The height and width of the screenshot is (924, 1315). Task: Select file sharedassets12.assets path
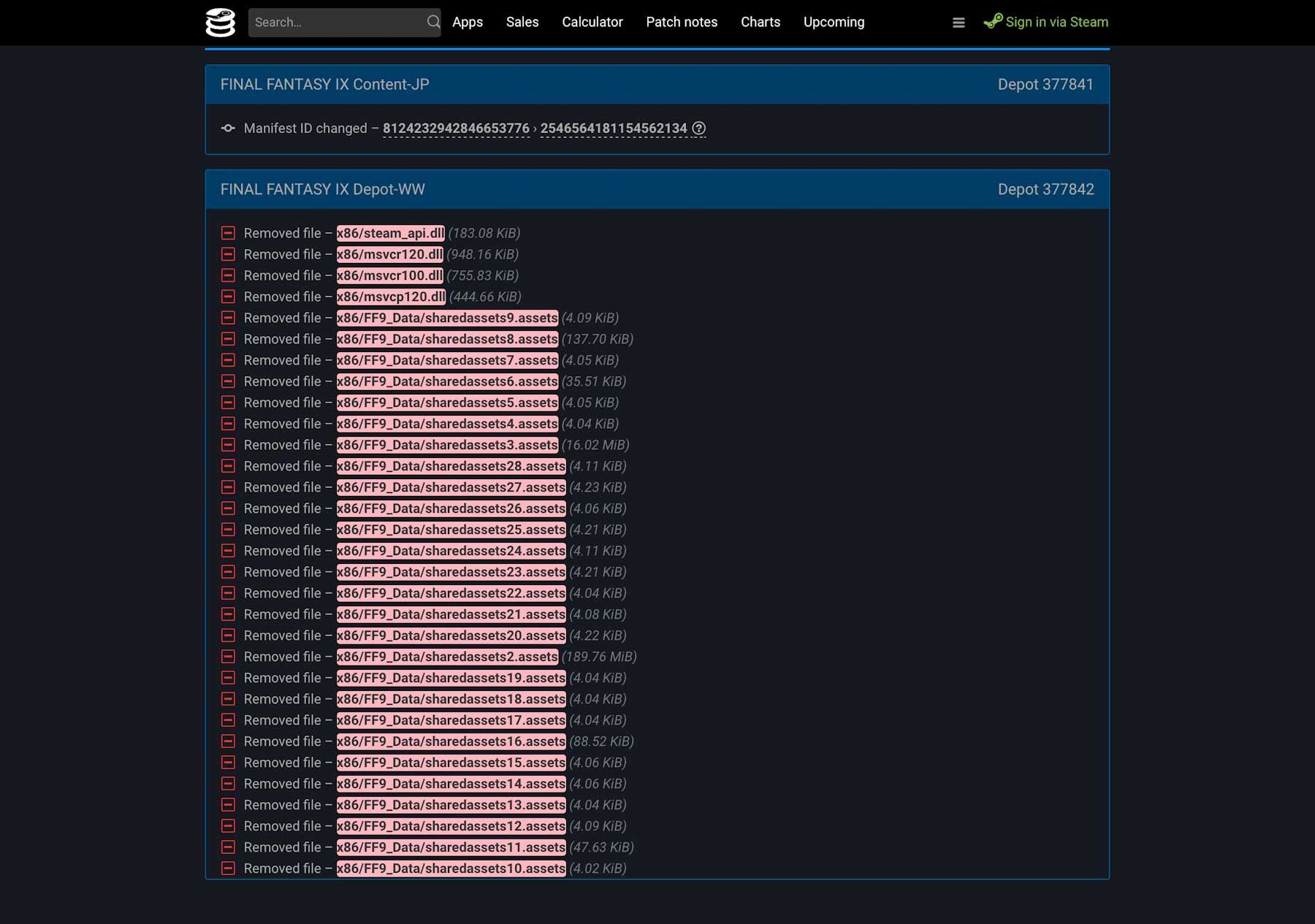451,826
